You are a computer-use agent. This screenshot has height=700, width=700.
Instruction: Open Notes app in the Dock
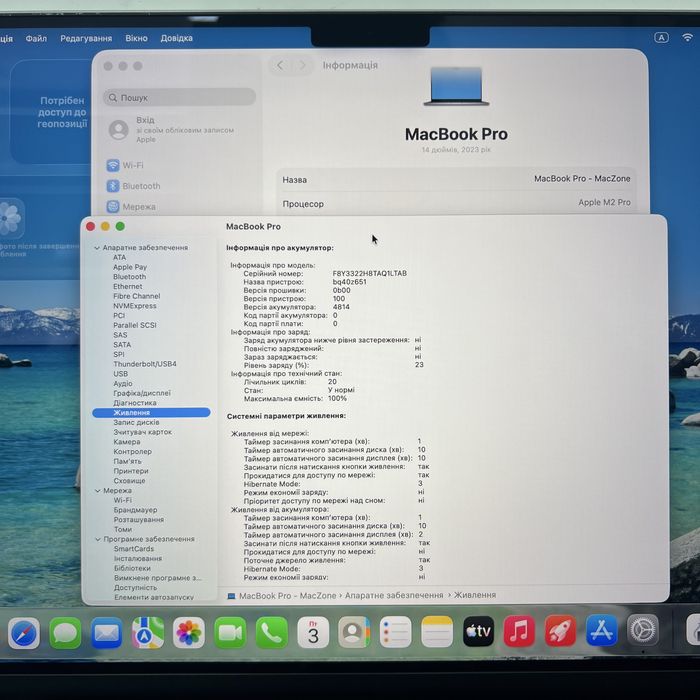tap(437, 632)
